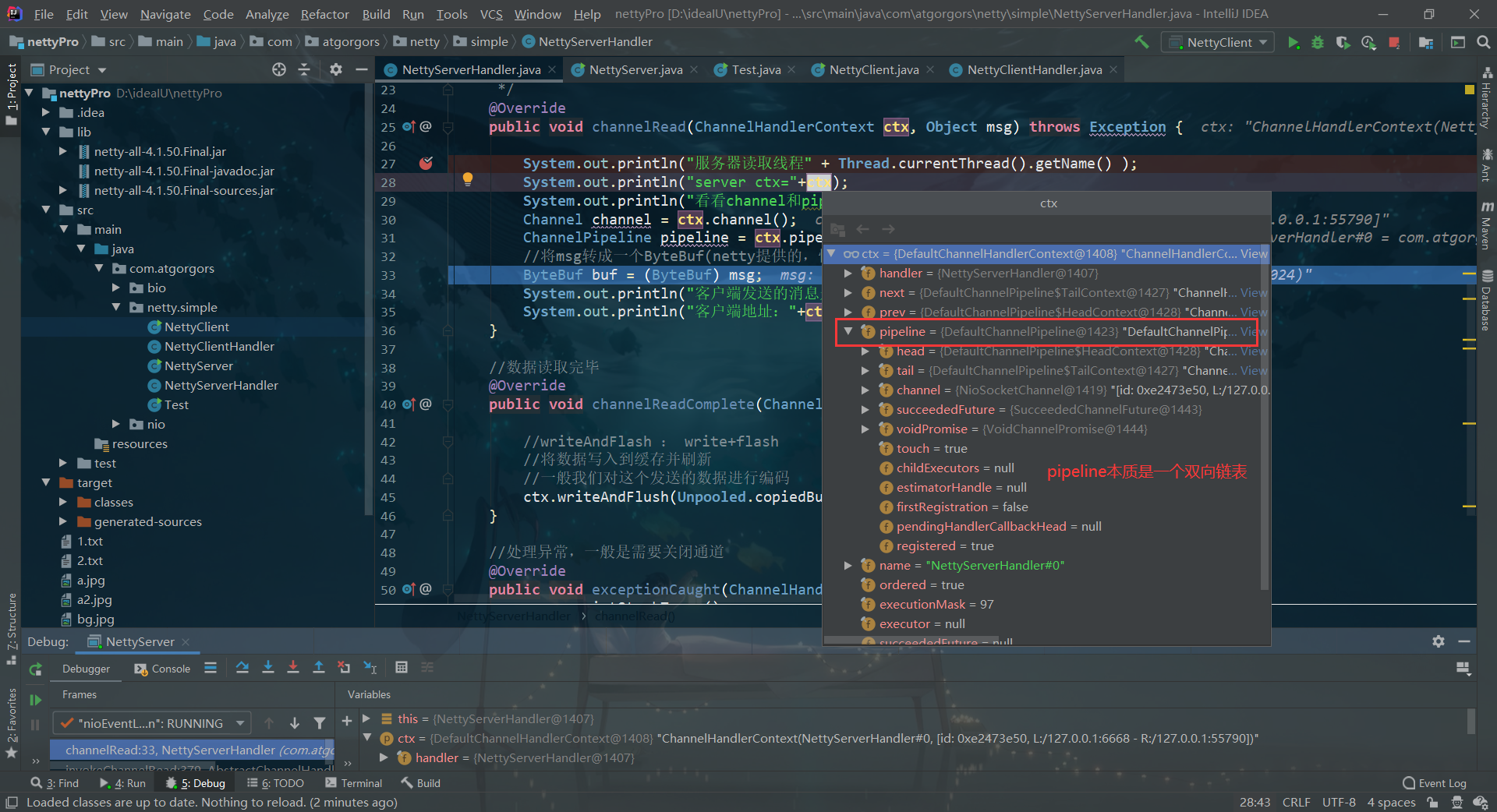The height and width of the screenshot is (812, 1497).
Task: Open the NettyClient run configuration dropdown
Action: click(x=1218, y=43)
